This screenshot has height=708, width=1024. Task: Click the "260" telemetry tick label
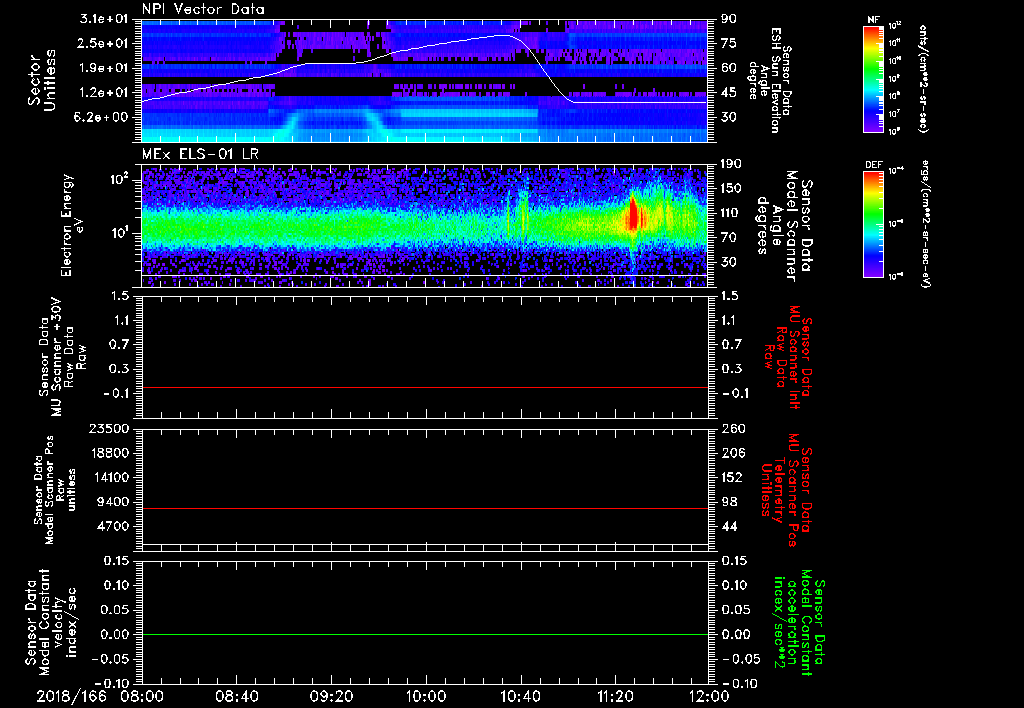[732, 428]
